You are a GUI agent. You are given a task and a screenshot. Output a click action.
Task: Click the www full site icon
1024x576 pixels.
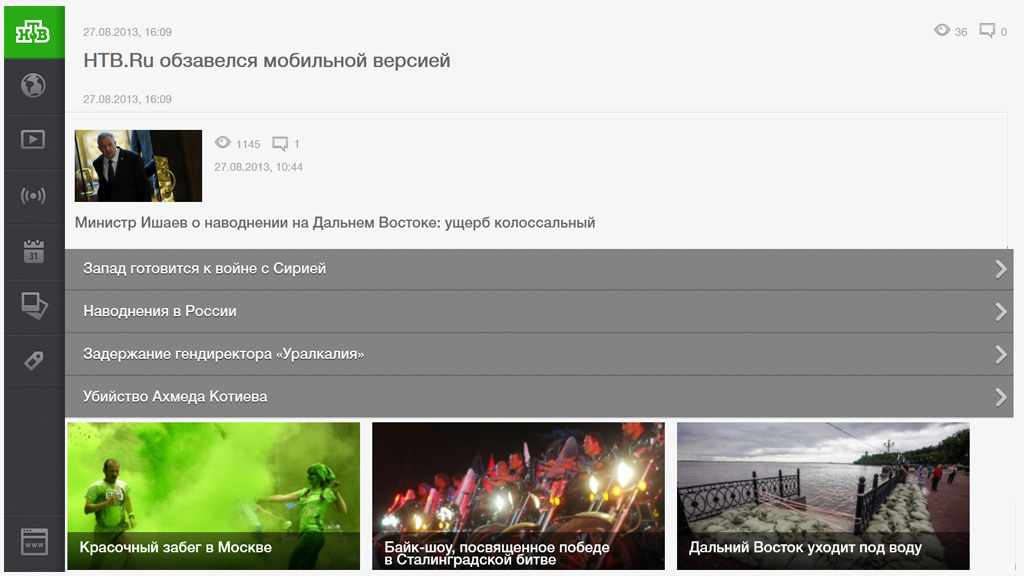34,543
